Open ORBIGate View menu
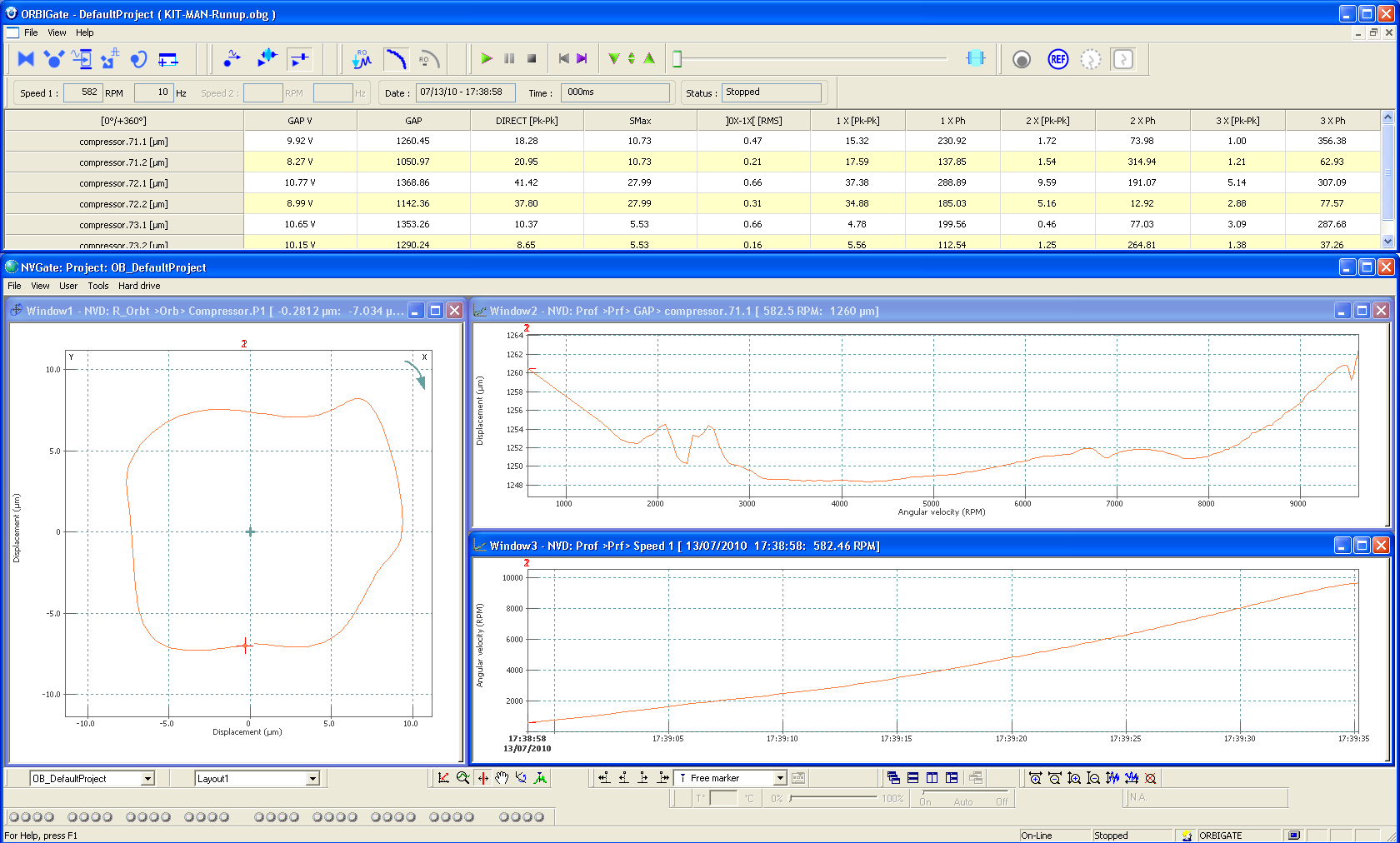 coord(57,32)
